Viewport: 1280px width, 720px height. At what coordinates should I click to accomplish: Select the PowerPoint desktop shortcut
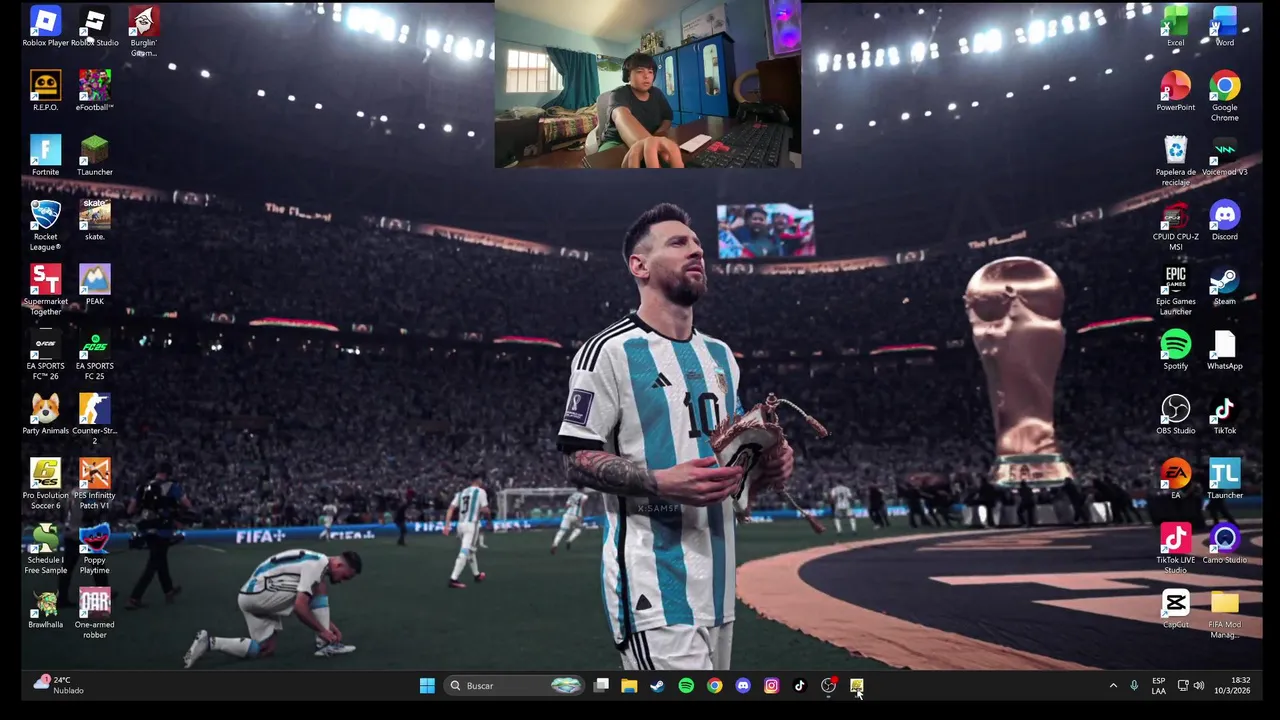tap(1175, 91)
